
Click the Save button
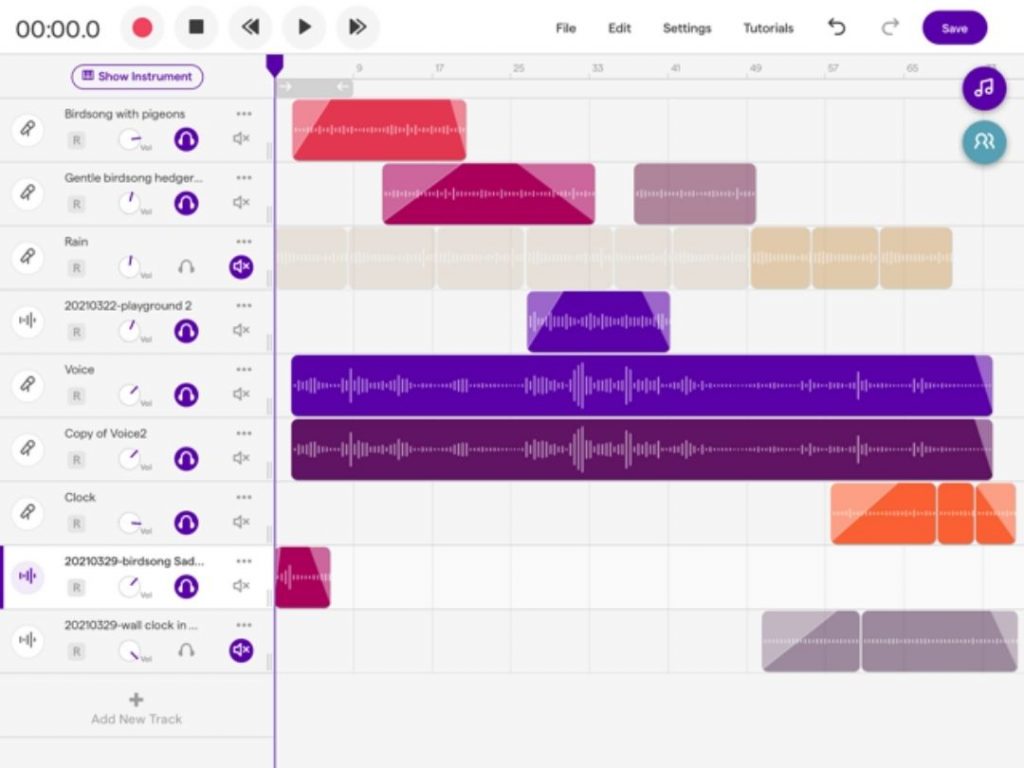tap(954, 28)
